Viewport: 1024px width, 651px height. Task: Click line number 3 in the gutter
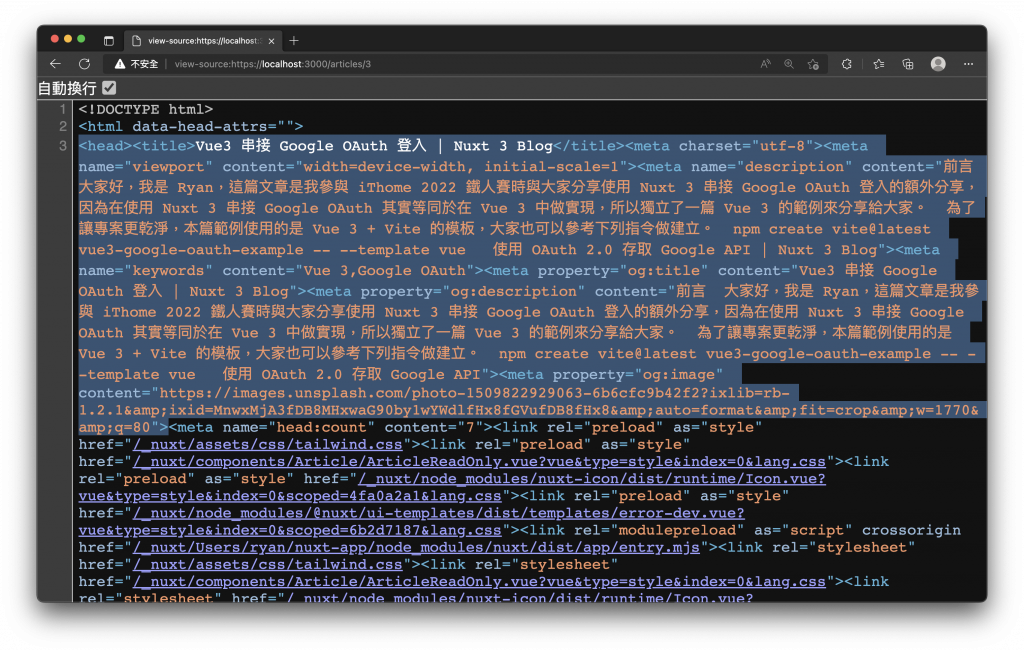point(63,146)
